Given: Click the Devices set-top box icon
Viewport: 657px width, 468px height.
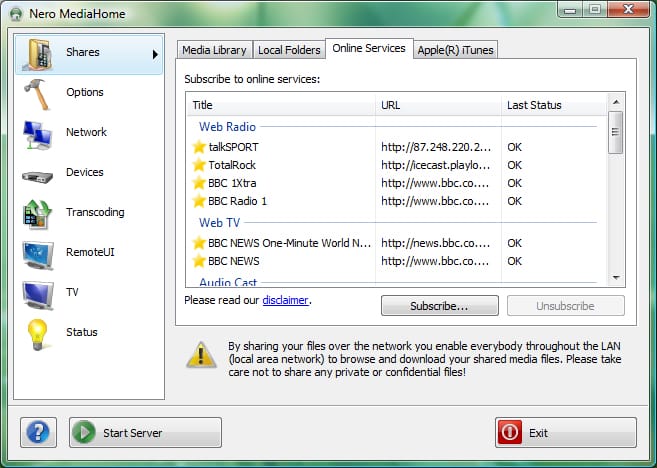Looking at the screenshot, I should tap(38, 176).
